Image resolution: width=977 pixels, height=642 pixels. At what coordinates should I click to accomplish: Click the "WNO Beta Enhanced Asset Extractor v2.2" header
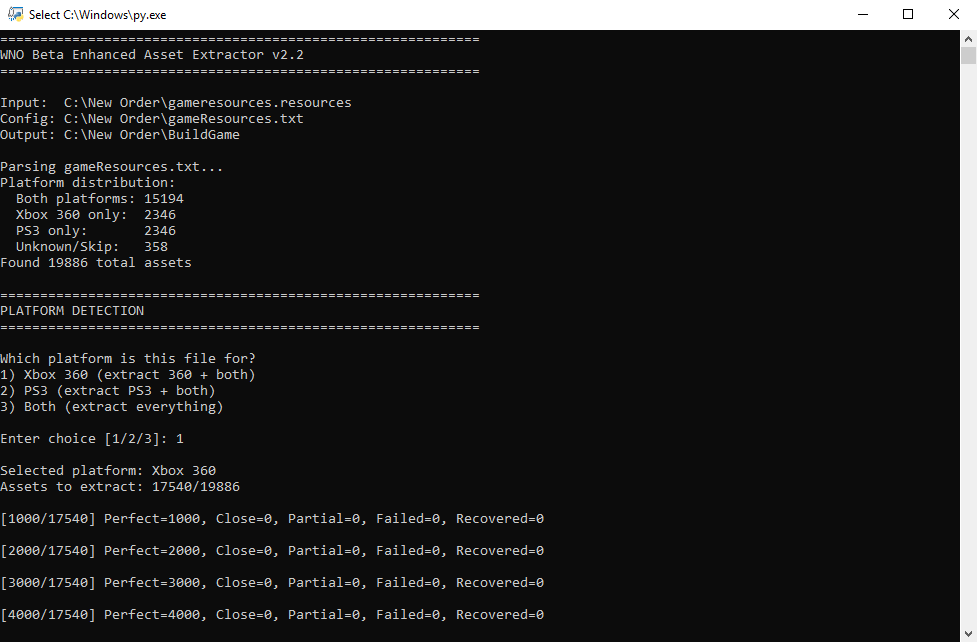point(152,55)
